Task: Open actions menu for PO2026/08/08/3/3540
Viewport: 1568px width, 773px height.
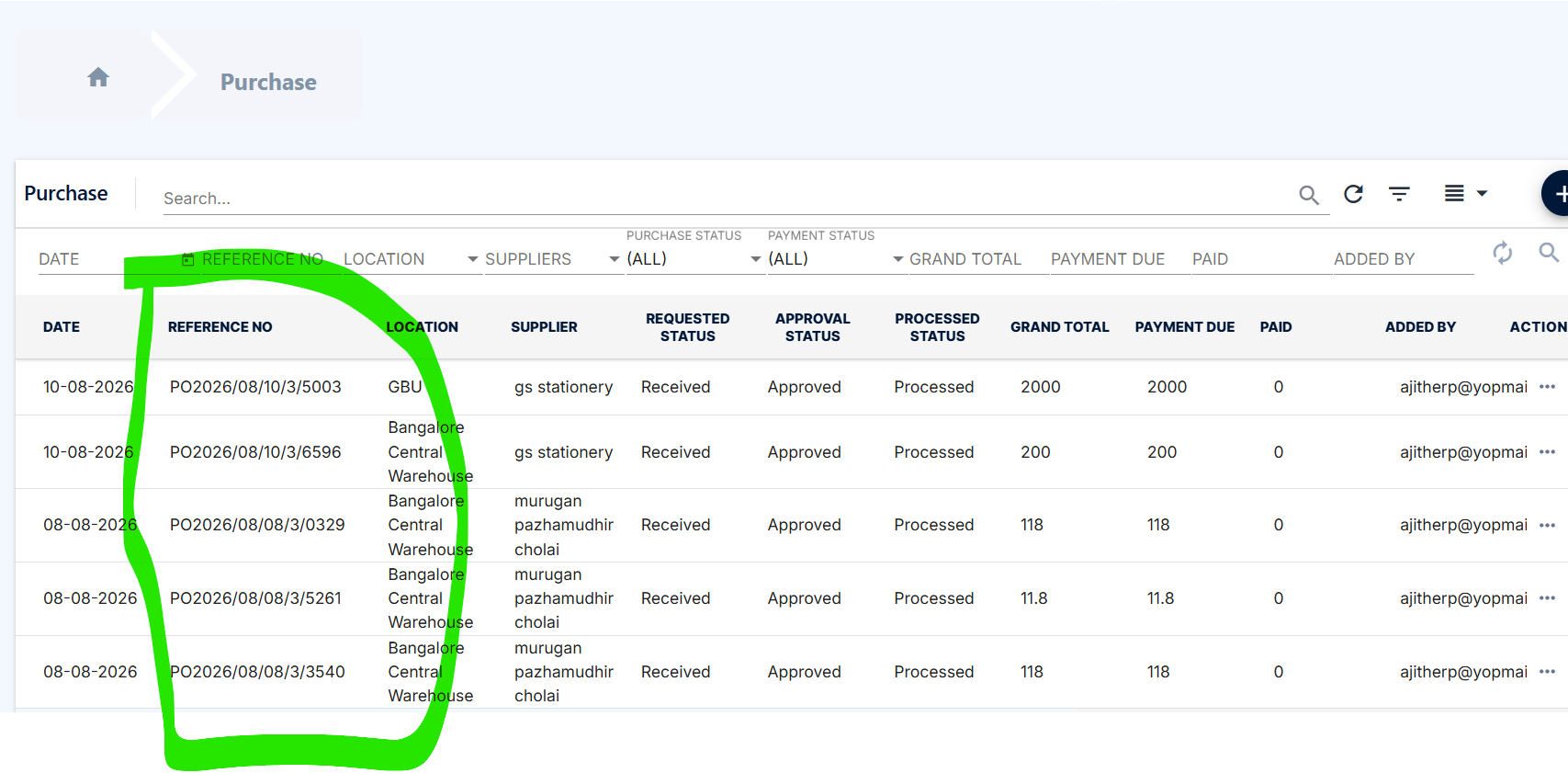Action: click(x=1548, y=672)
